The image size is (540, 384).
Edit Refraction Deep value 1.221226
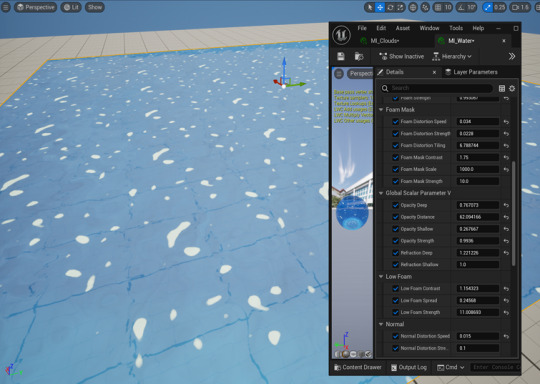(478, 253)
